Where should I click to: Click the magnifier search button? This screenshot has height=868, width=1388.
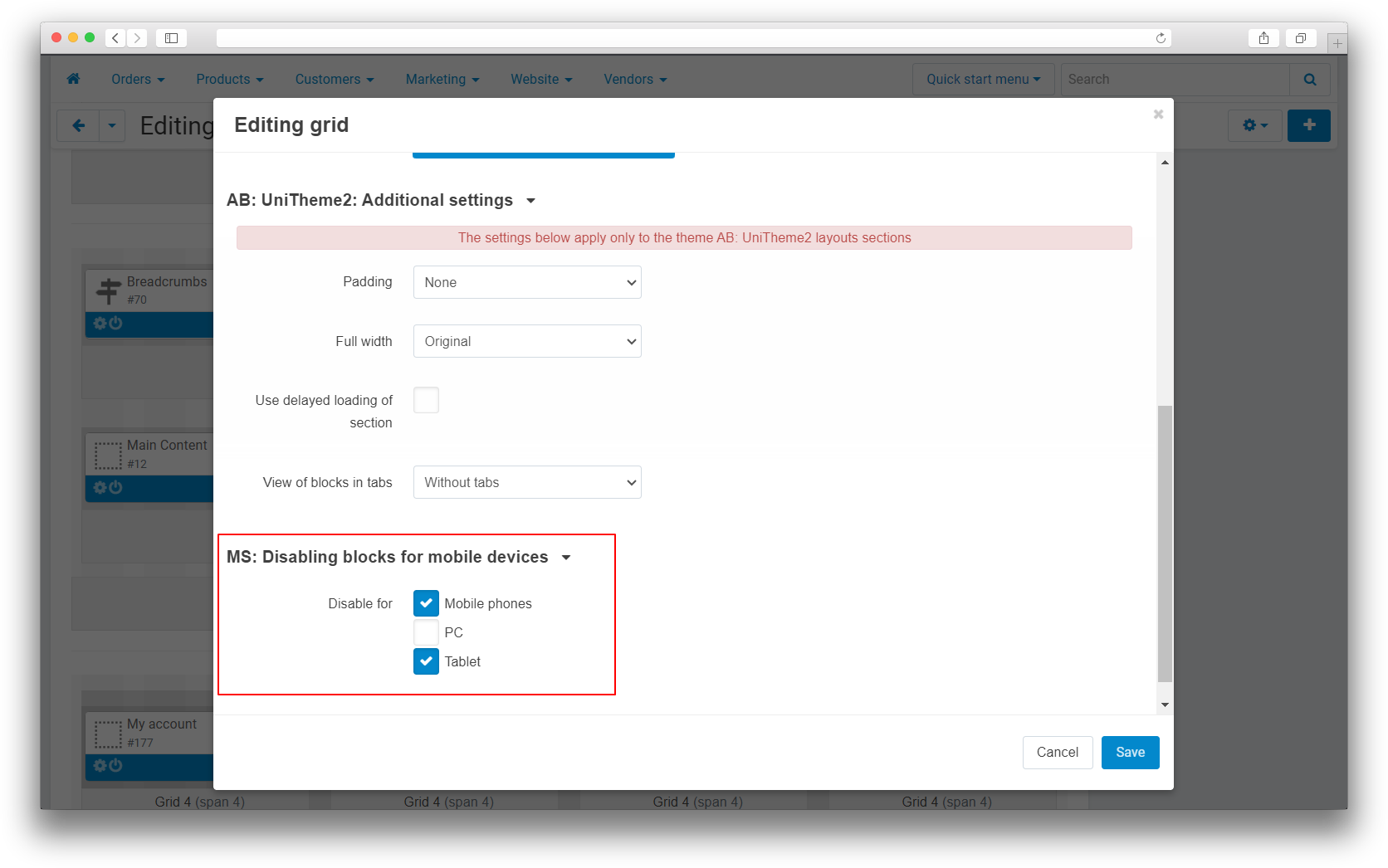[1310, 80]
